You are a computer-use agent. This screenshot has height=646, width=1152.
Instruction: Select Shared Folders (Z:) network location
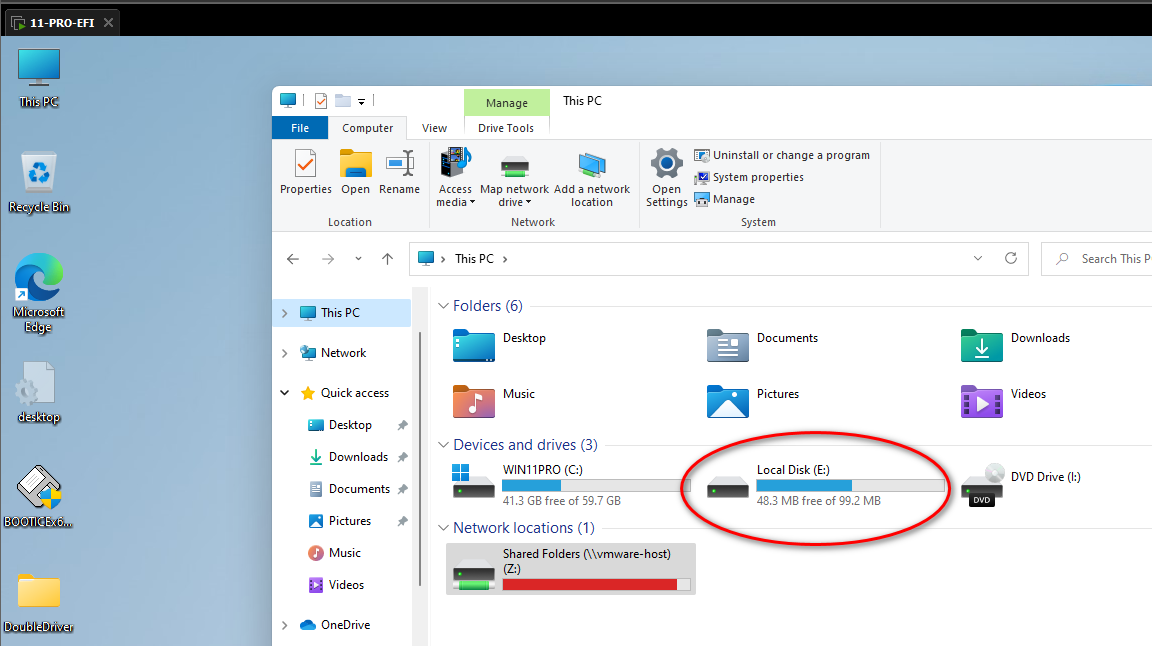[571, 569]
